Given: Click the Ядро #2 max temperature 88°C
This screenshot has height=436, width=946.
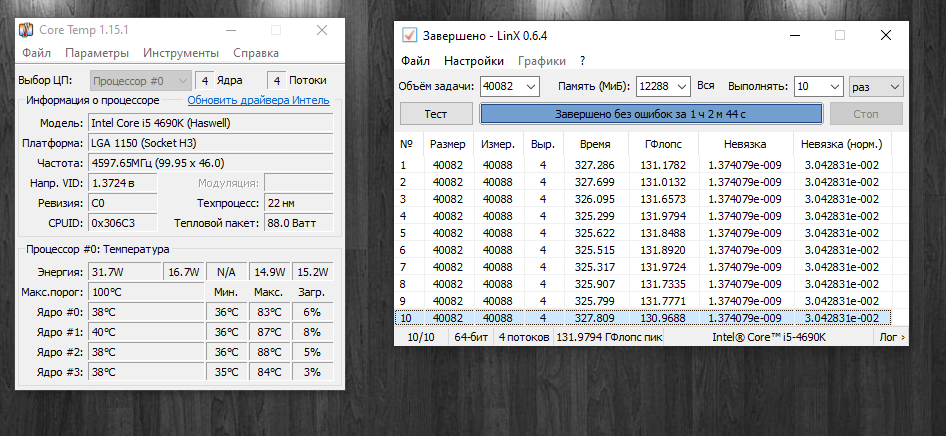Looking at the screenshot, I should point(269,352).
